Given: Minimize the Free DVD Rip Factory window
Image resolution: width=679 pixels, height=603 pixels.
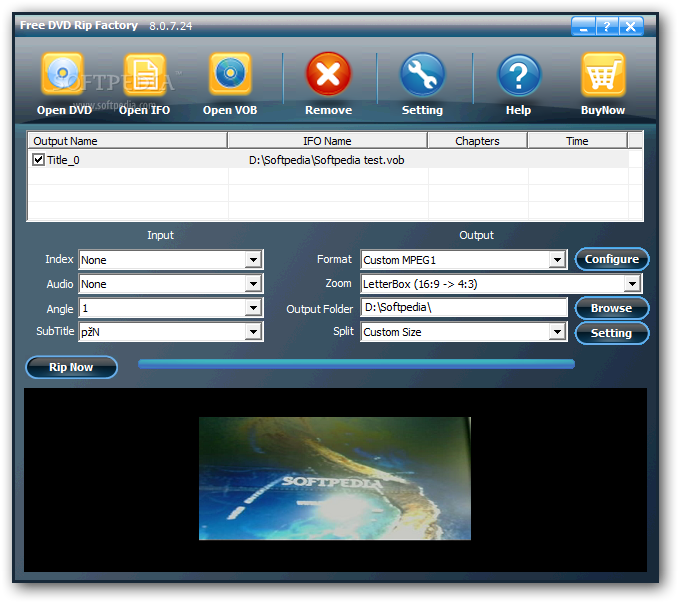Looking at the screenshot, I should click(583, 27).
